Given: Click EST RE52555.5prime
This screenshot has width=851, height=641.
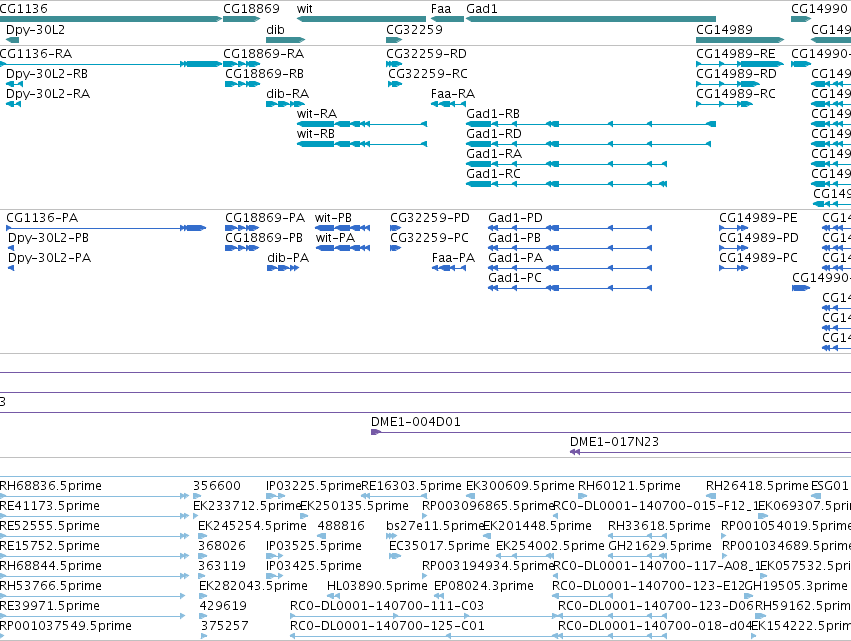Looking at the screenshot, I should [x=94, y=536].
